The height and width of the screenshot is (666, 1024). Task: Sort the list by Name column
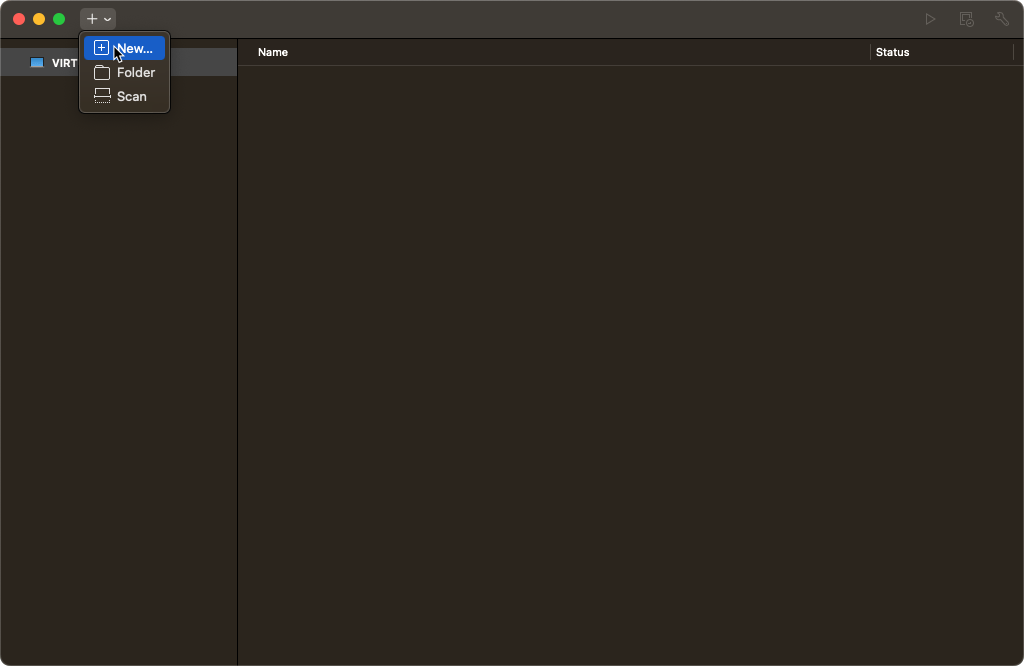pyautogui.click(x=273, y=52)
